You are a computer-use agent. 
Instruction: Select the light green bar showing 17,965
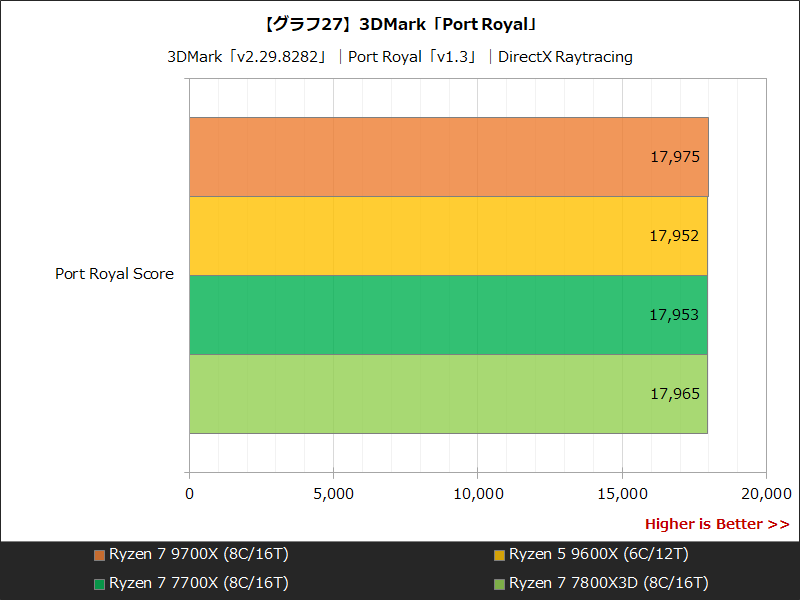pyautogui.click(x=448, y=394)
